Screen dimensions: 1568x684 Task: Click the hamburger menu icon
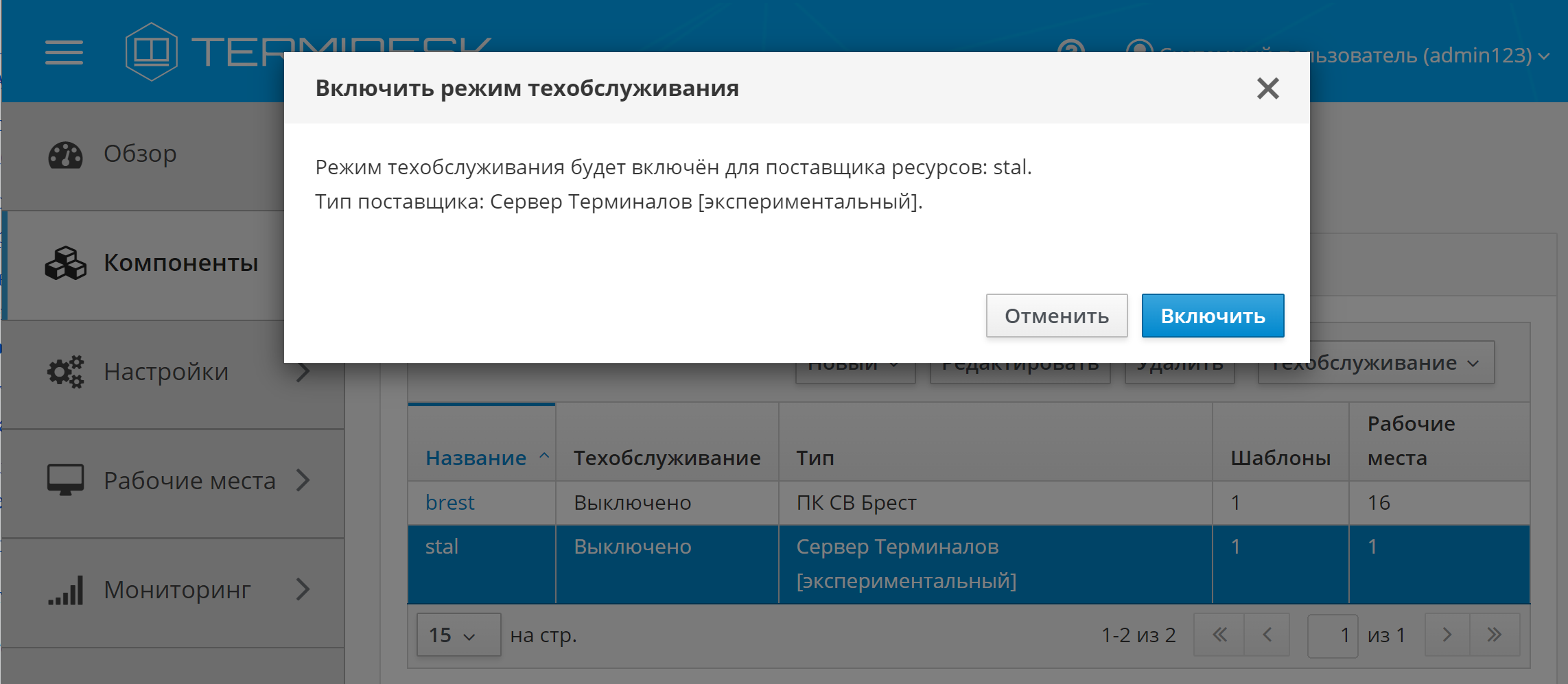coord(64,52)
